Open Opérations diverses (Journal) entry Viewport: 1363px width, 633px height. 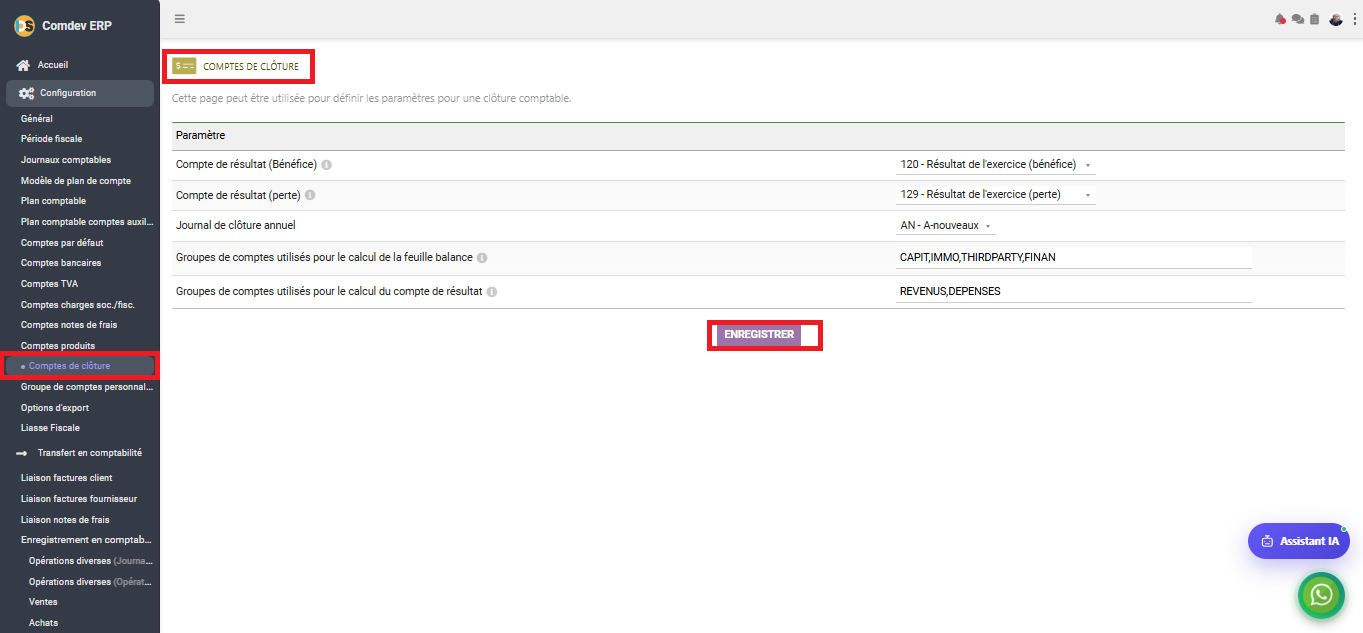91,561
